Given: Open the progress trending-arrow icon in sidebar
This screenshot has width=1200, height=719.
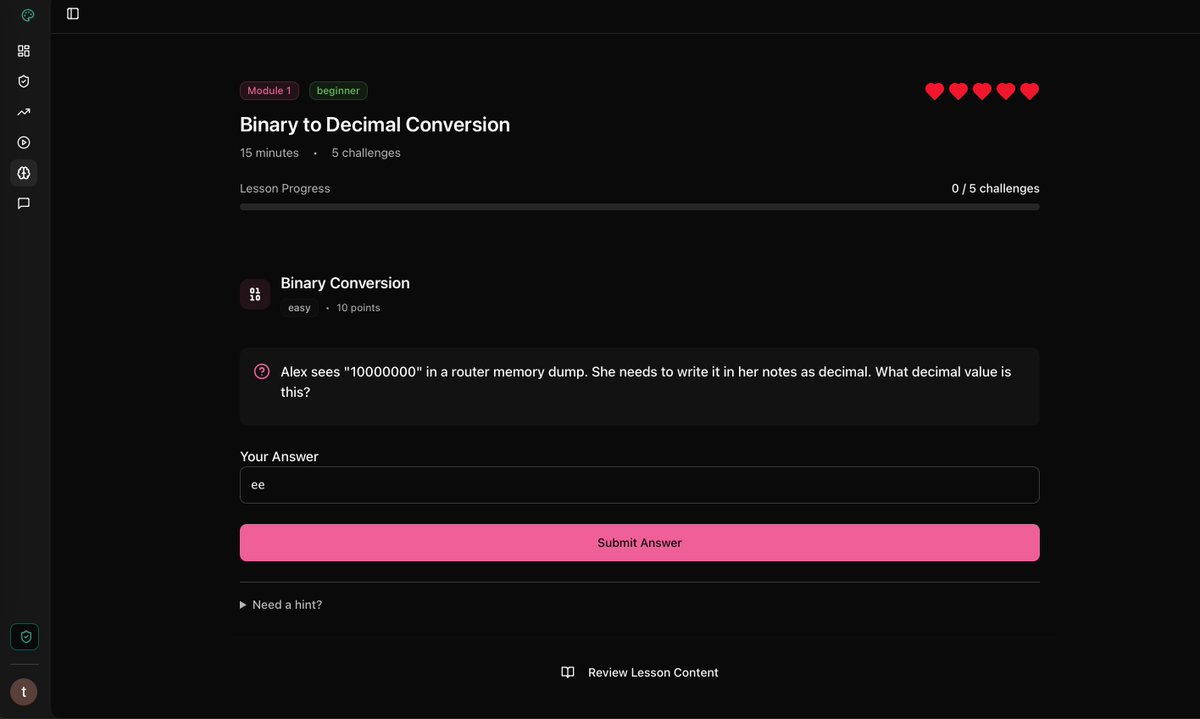Looking at the screenshot, I should [23, 111].
